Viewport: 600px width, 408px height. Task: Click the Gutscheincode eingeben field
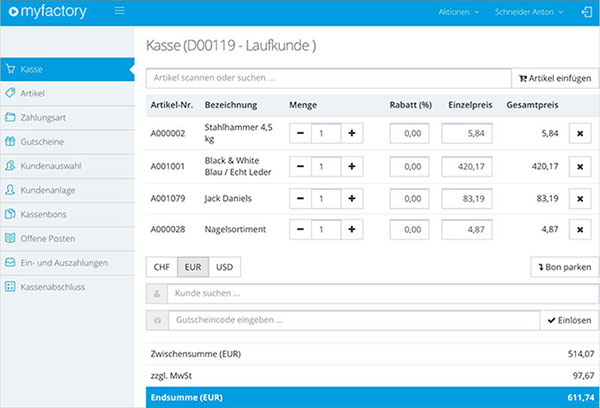click(354, 320)
